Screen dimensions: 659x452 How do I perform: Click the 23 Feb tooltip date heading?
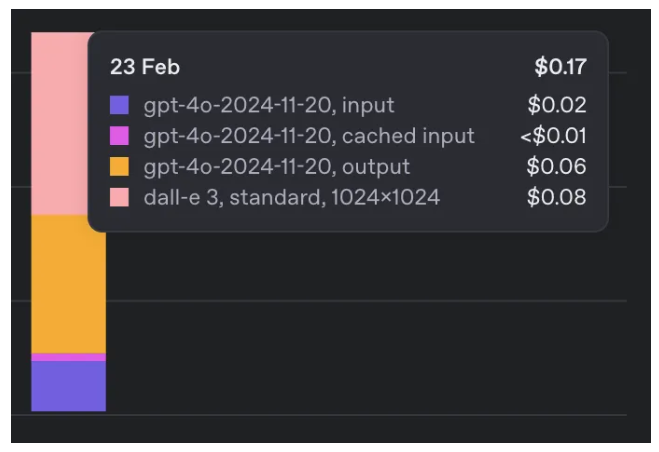pos(145,67)
